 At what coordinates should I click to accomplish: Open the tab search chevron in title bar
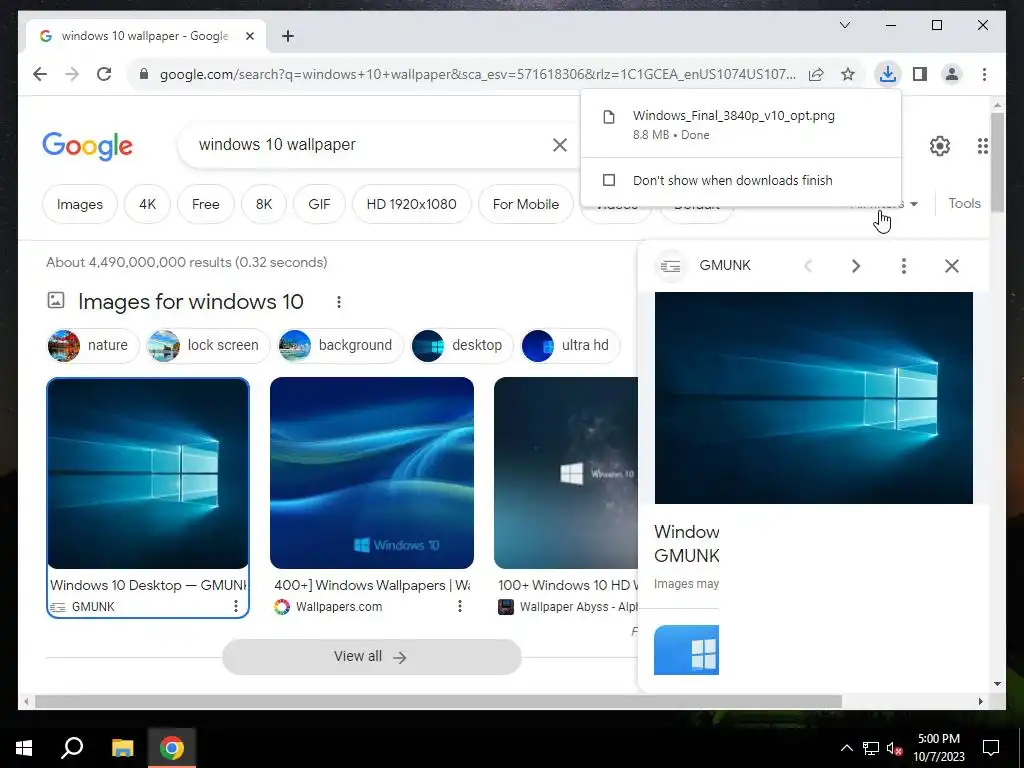(x=845, y=25)
